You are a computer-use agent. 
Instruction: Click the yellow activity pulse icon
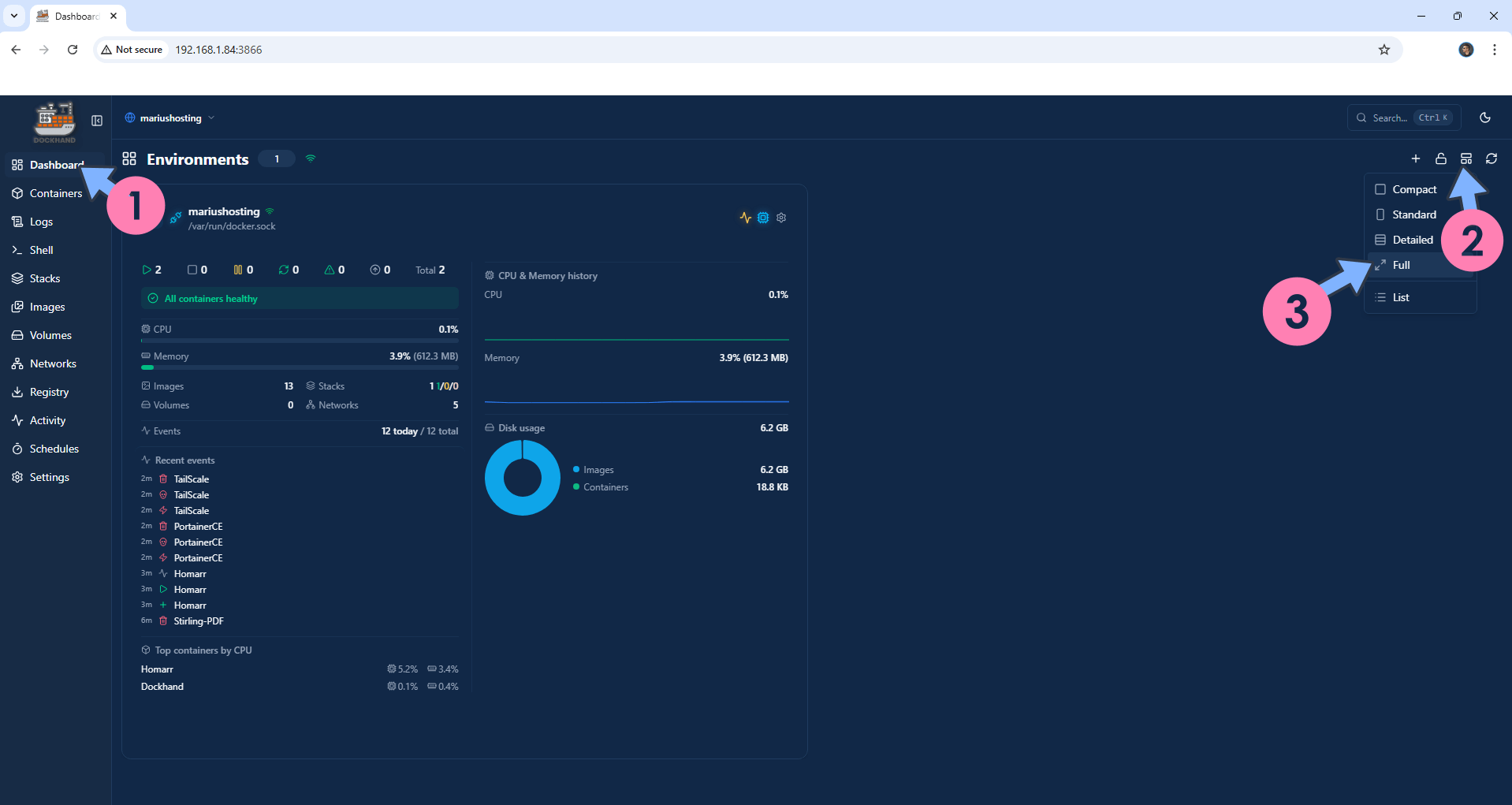coord(745,218)
